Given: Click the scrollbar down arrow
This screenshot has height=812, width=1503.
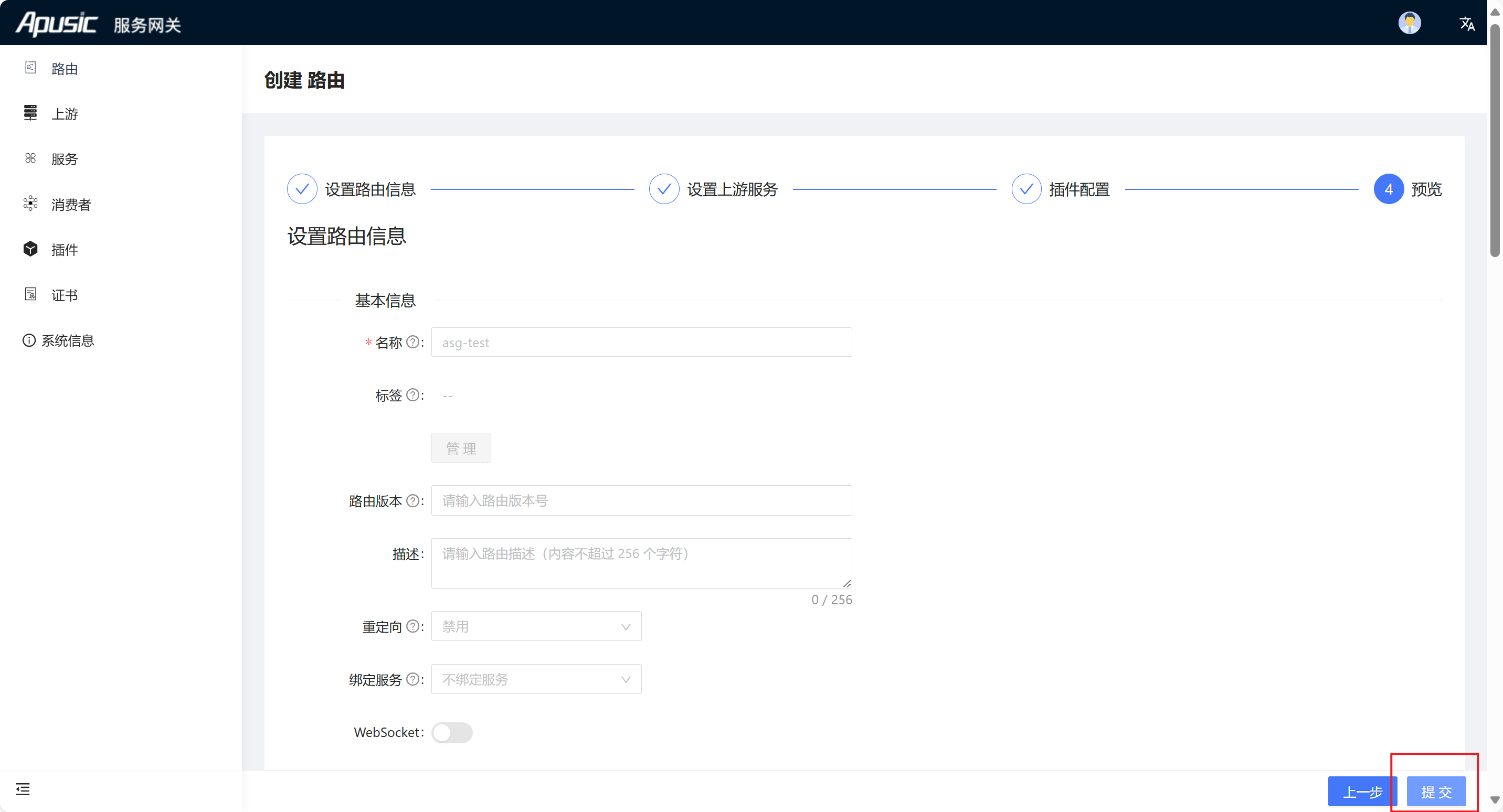Looking at the screenshot, I should click(1495, 800).
